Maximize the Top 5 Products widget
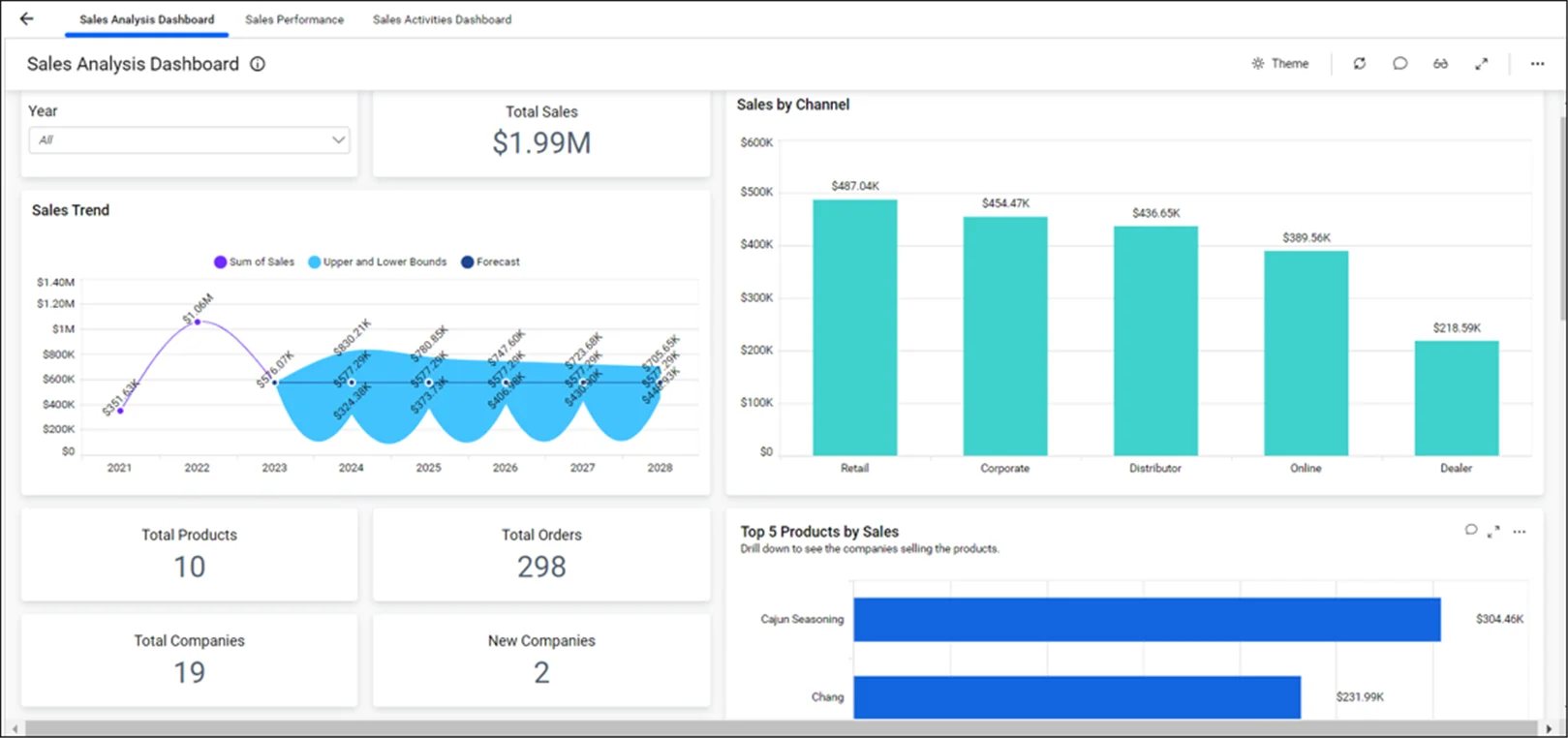1568x738 pixels. point(1493,531)
